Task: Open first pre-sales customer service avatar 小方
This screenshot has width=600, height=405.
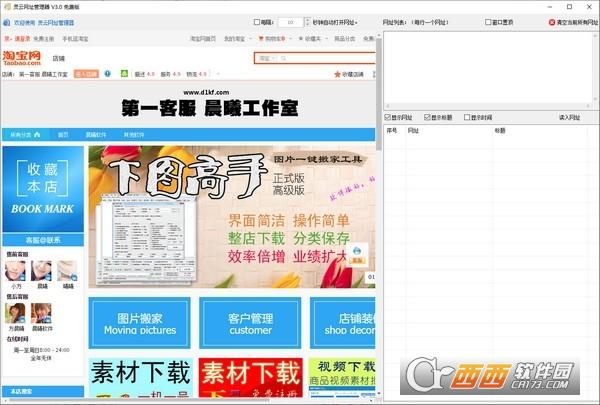Action: [x=15, y=271]
